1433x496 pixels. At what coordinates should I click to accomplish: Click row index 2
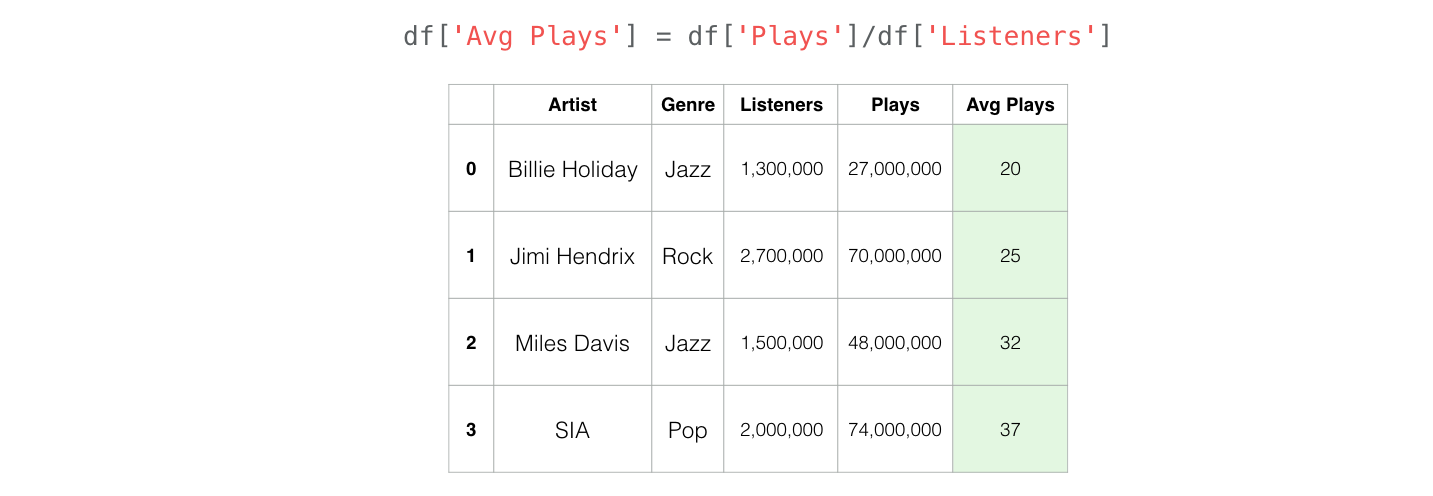click(x=471, y=343)
